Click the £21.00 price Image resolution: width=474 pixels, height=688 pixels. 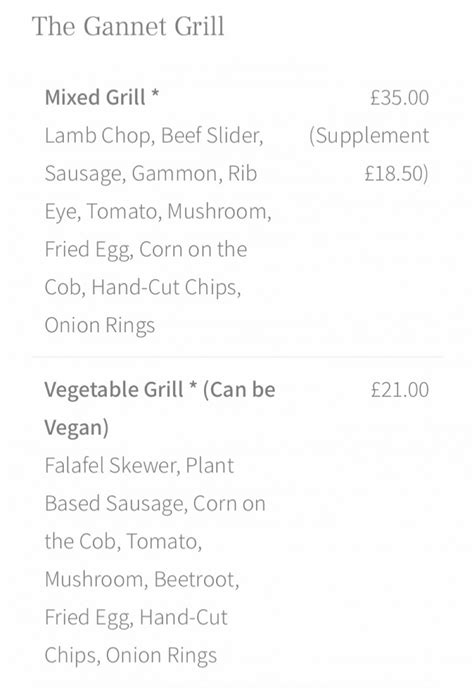(399, 390)
